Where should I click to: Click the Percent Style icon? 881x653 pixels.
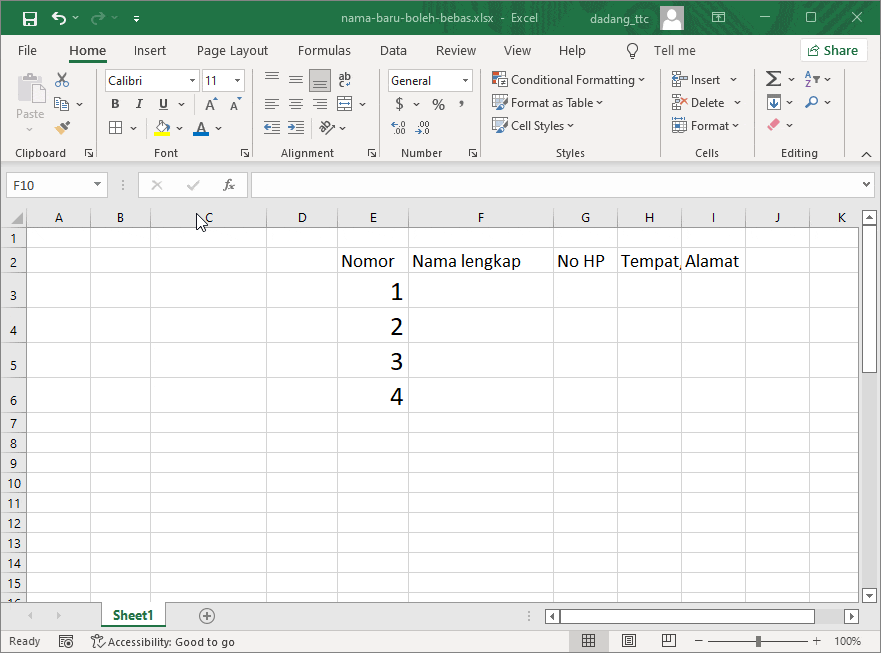(x=438, y=104)
